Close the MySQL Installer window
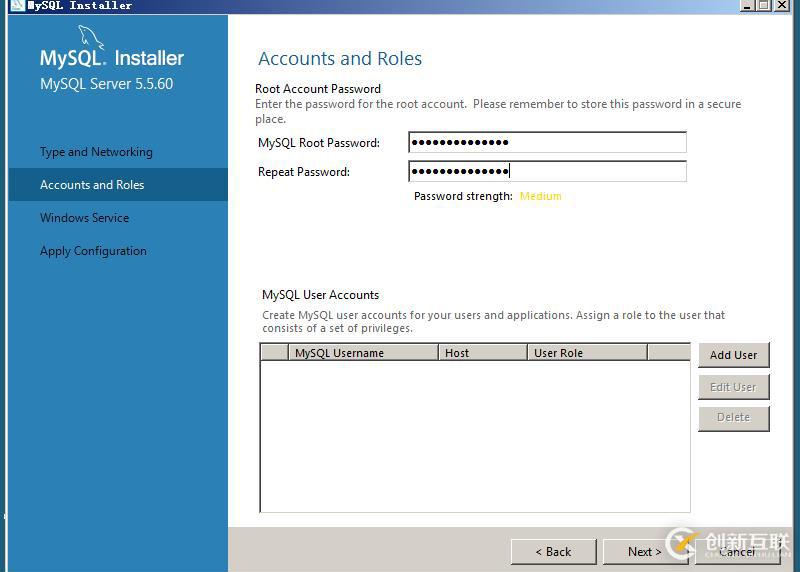Viewport: 800px width, 572px height. point(782,5)
